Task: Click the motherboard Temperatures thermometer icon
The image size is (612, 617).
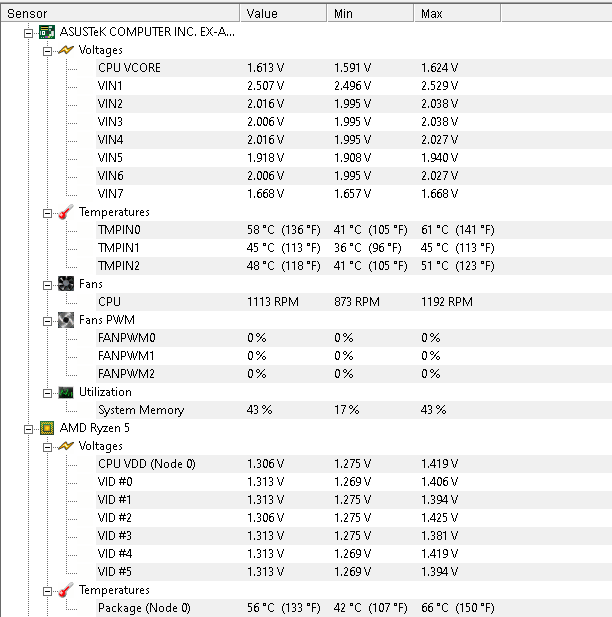Action: coord(66,212)
